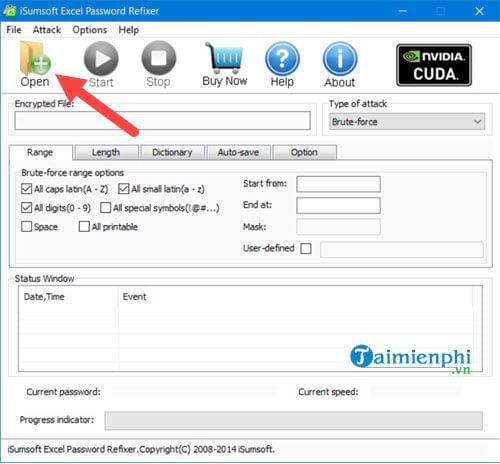Open the File menu

14,30
